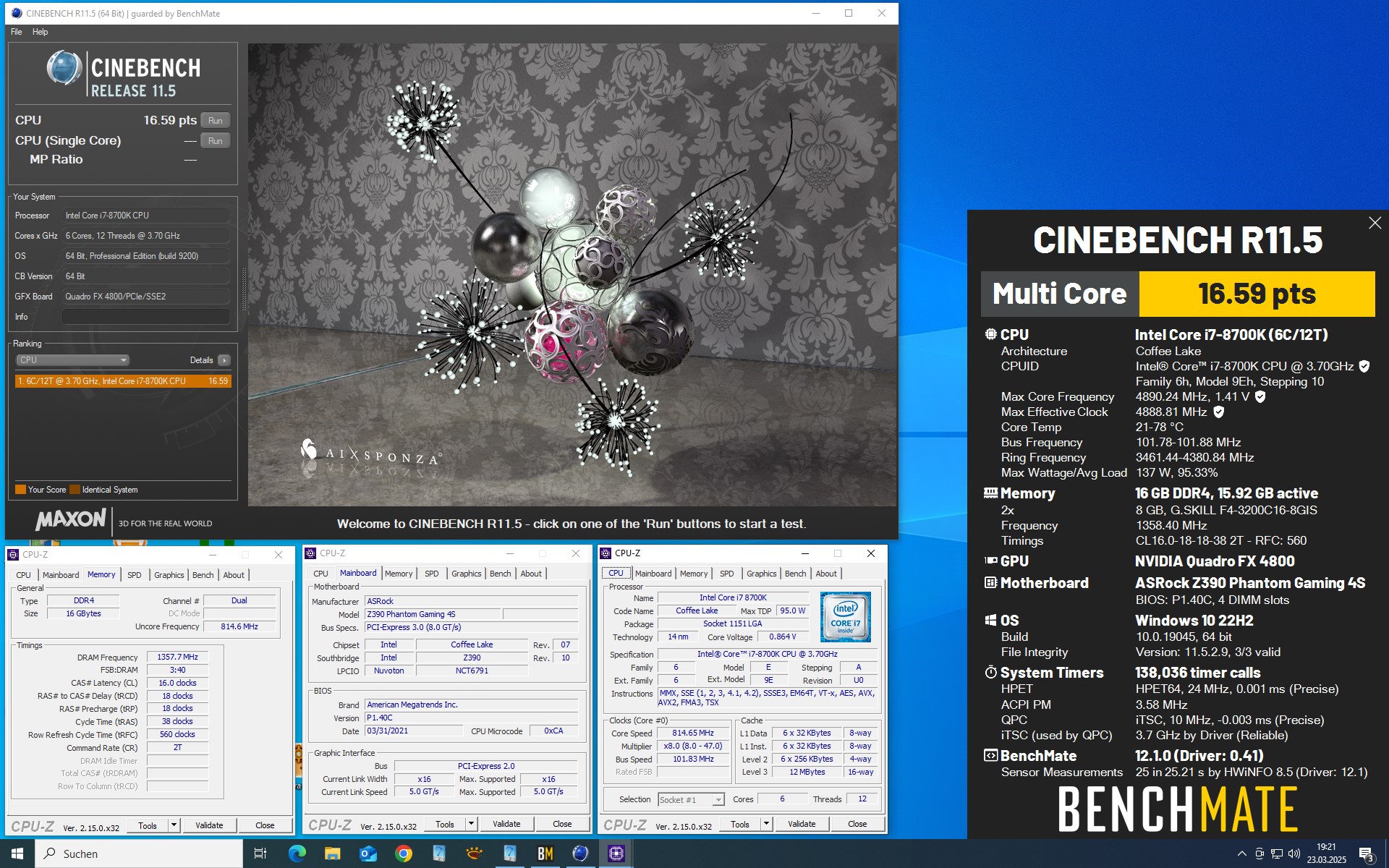Viewport: 1389px width, 868px height.
Task: Click the Cinebench sphere logo
Action: coord(64,68)
